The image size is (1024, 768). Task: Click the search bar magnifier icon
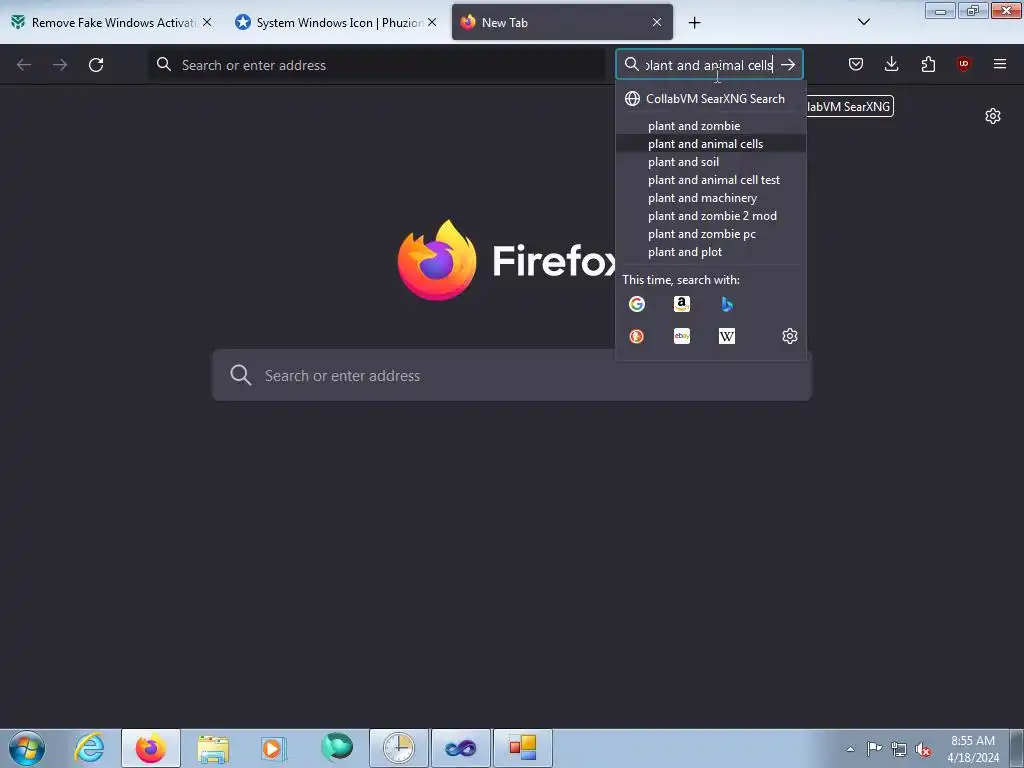[x=631, y=64]
